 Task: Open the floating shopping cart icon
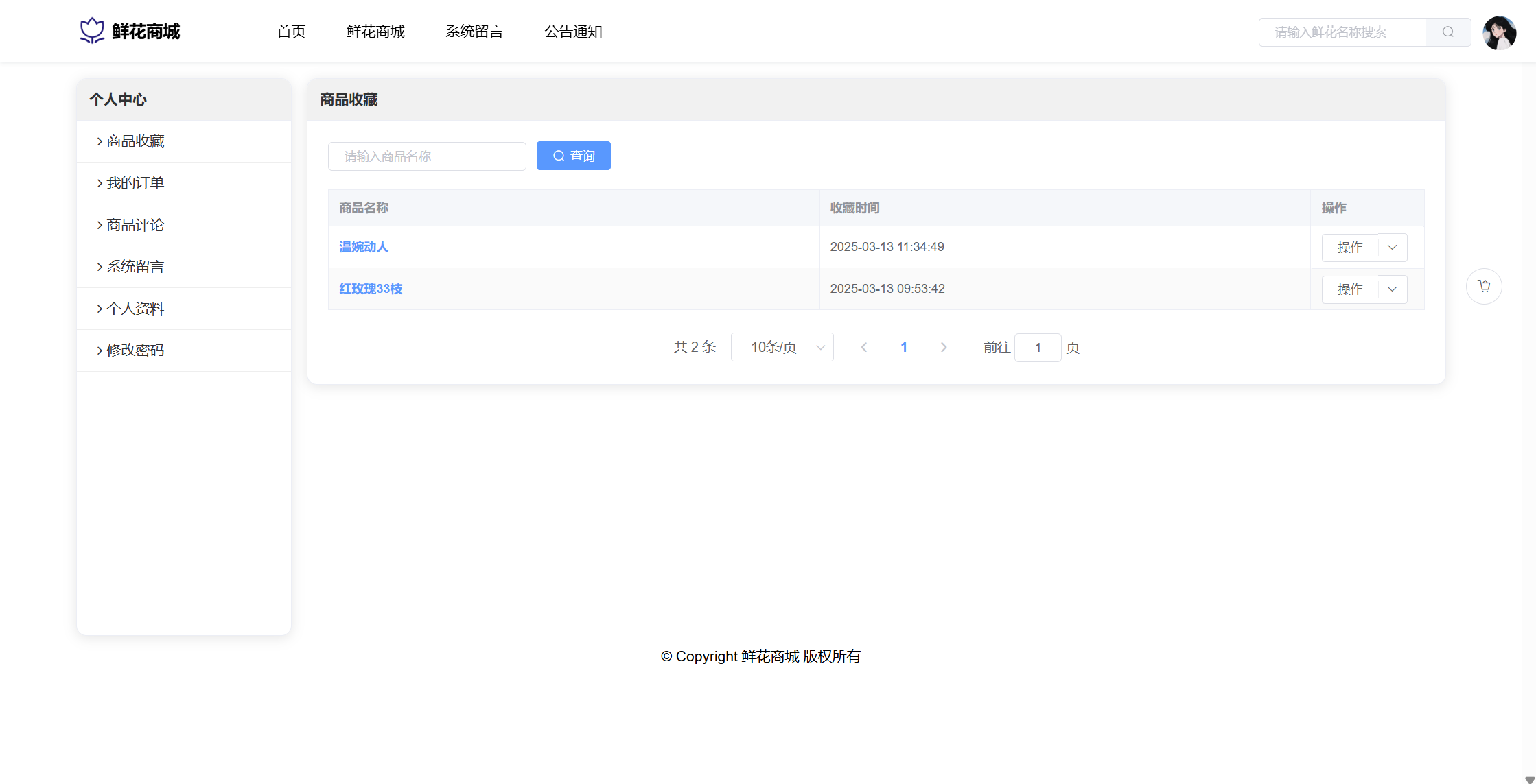click(x=1484, y=286)
